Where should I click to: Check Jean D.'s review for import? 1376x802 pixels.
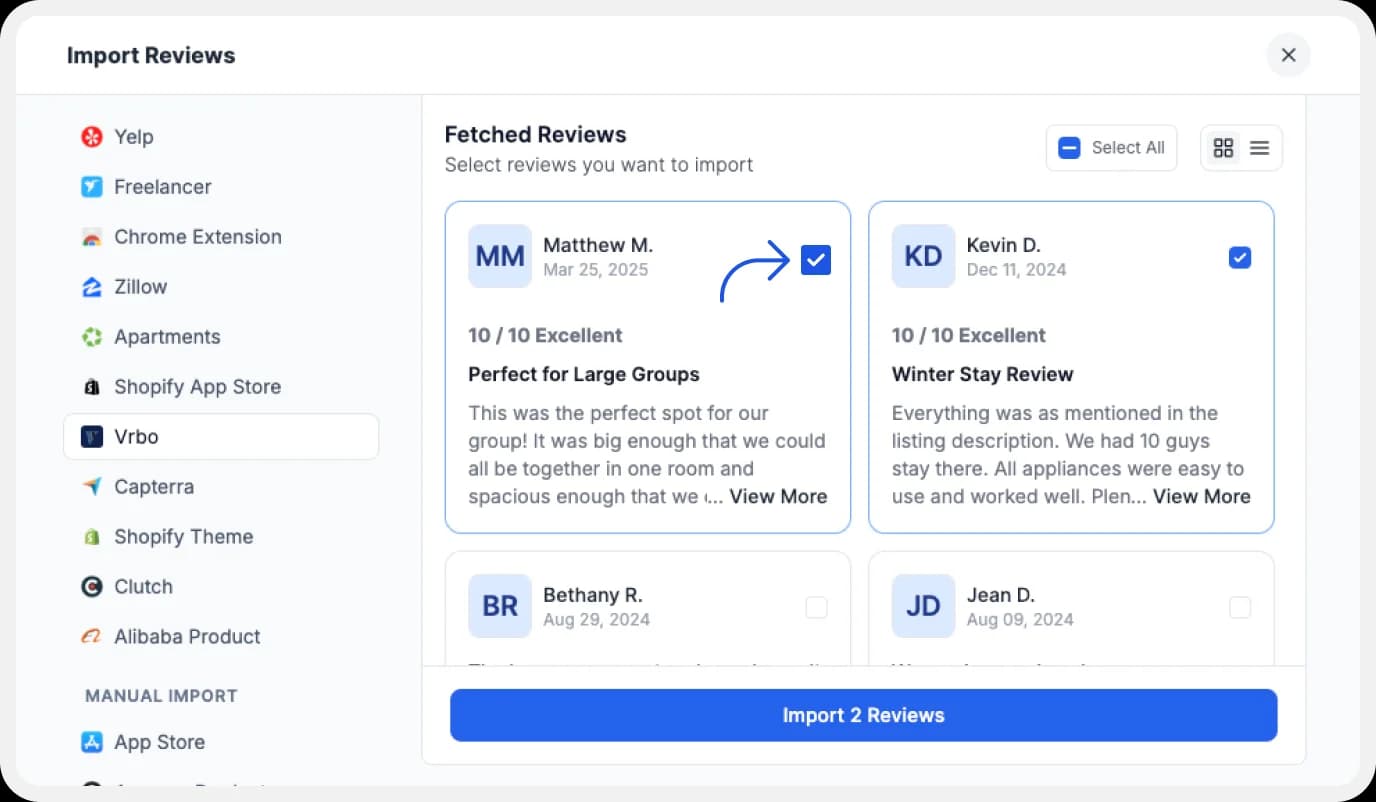click(1240, 607)
